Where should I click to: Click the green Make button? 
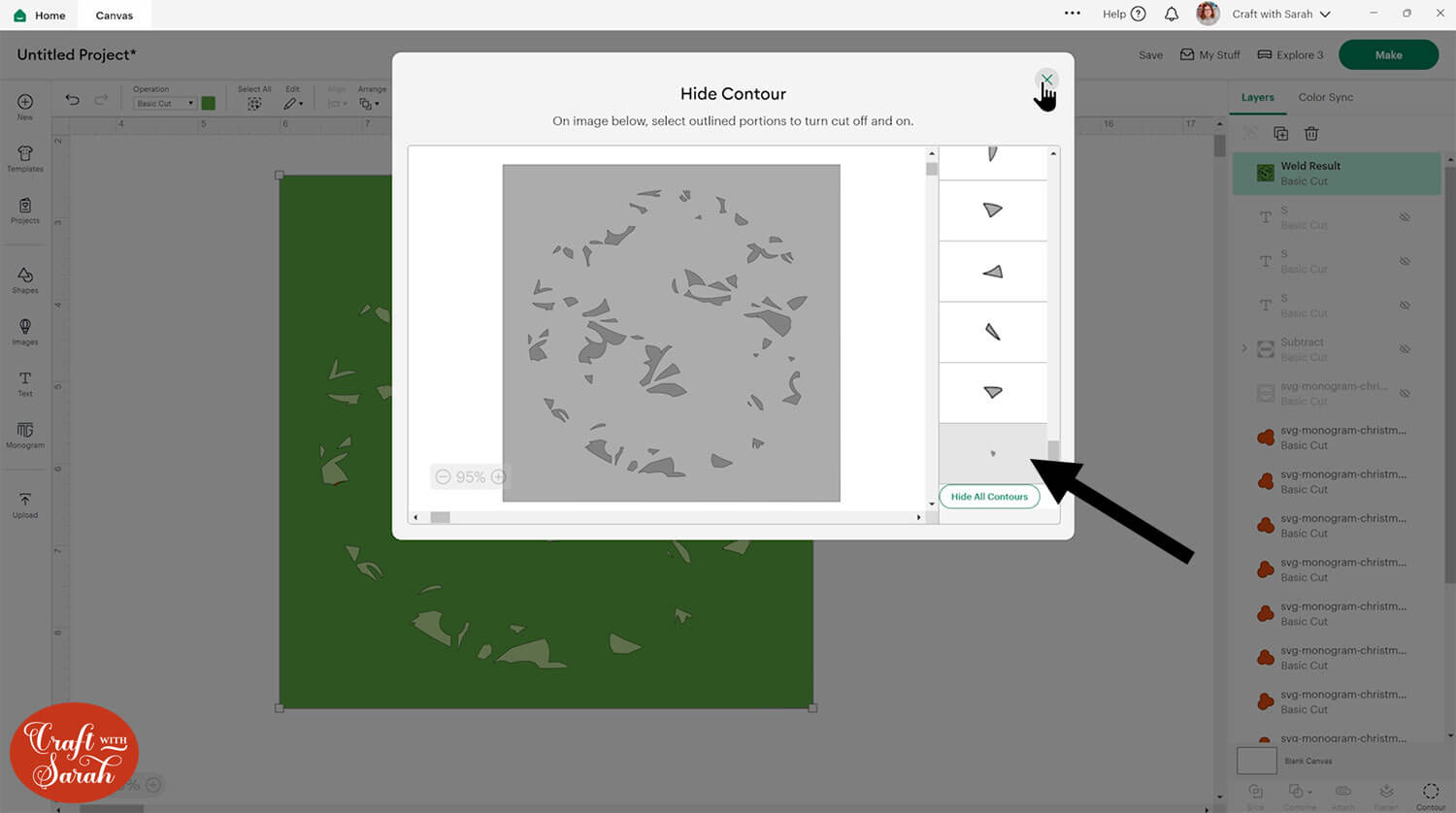1388,55
